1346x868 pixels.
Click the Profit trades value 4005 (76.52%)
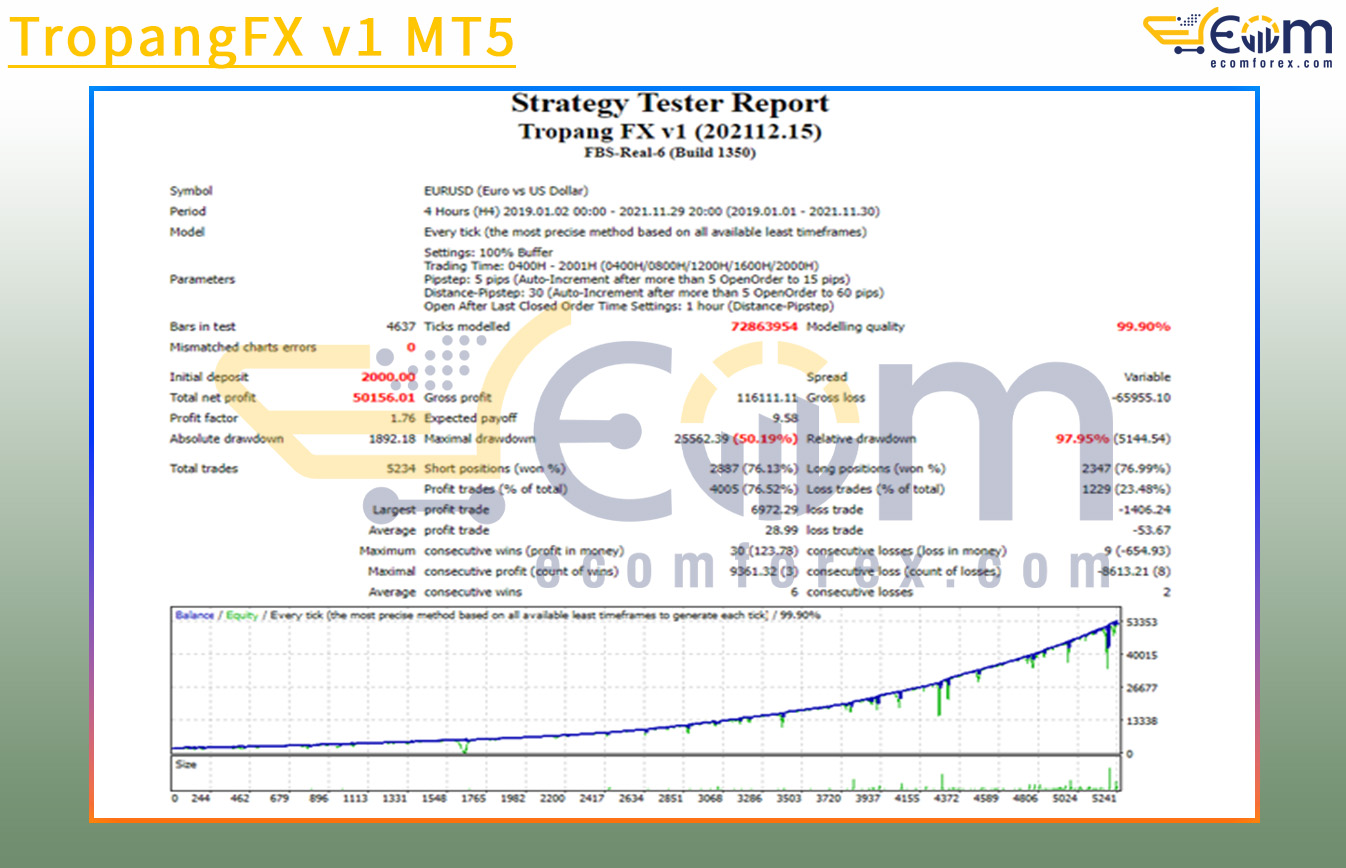coord(753,490)
